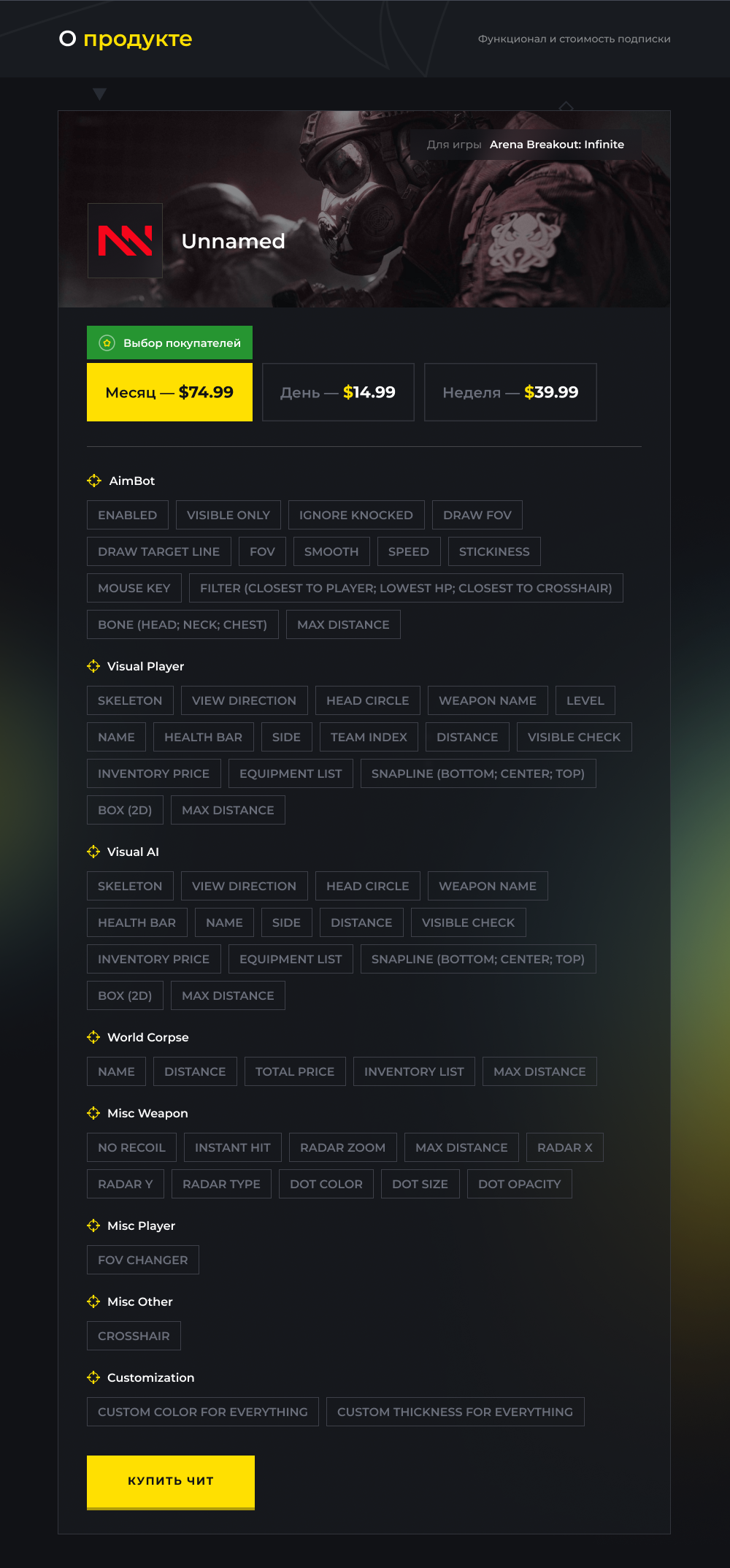This screenshot has height=1568, width=730.
Task: Select the Месяц $74.99 subscription plan
Action: tap(169, 392)
